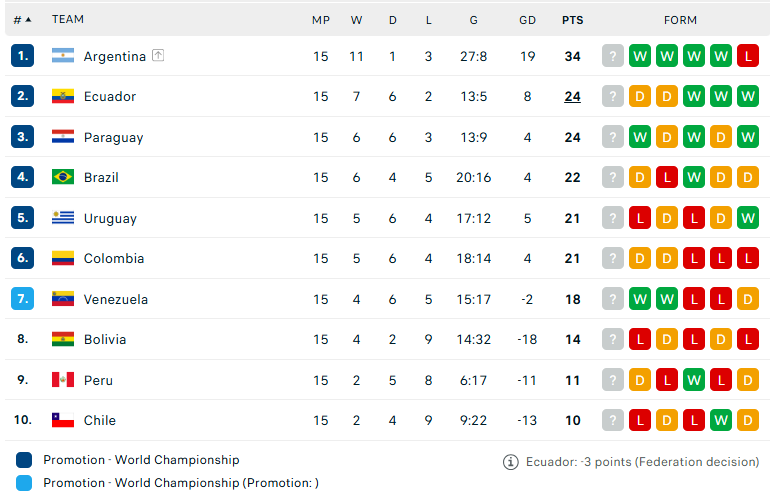The image size is (770, 496).
Task: Click Venezuela's light blue rank 7 badge
Action: click(23, 299)
